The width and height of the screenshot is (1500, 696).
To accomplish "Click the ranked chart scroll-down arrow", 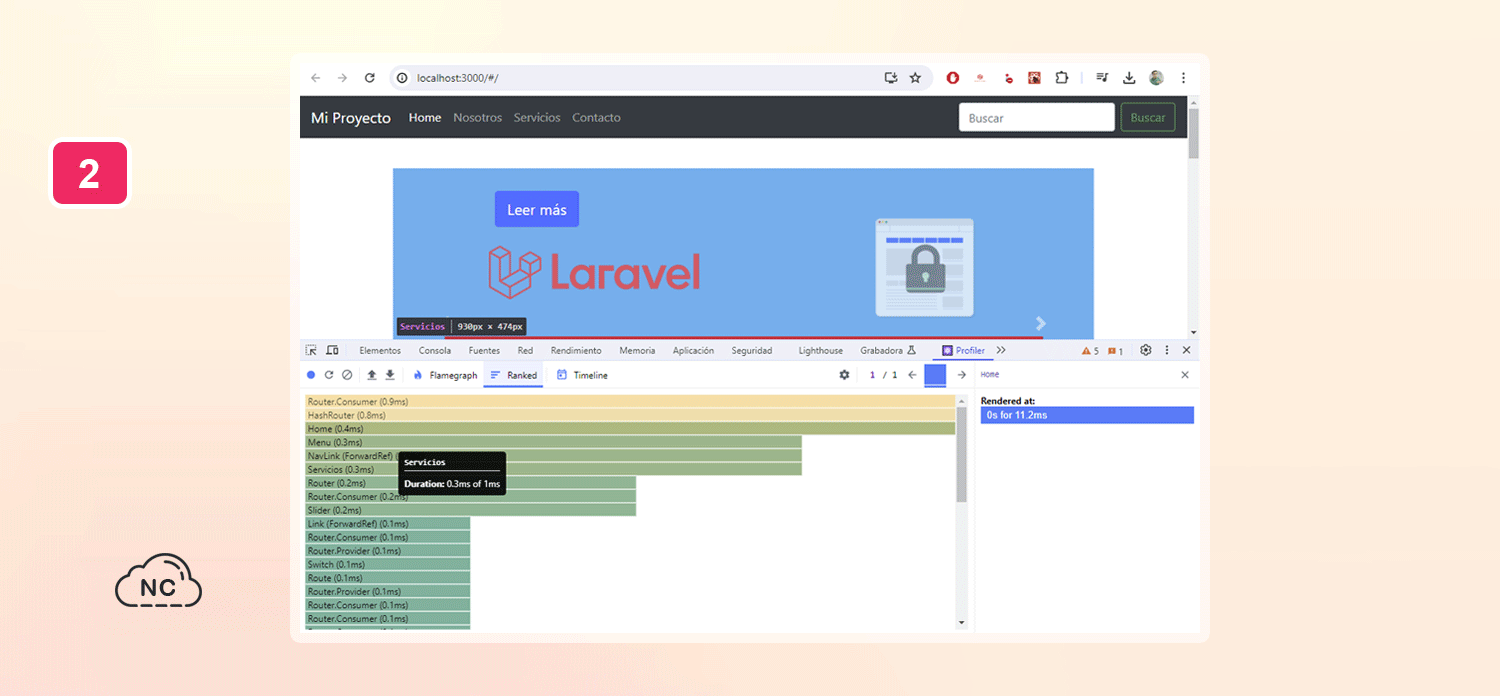I will [x=962, y=622].
